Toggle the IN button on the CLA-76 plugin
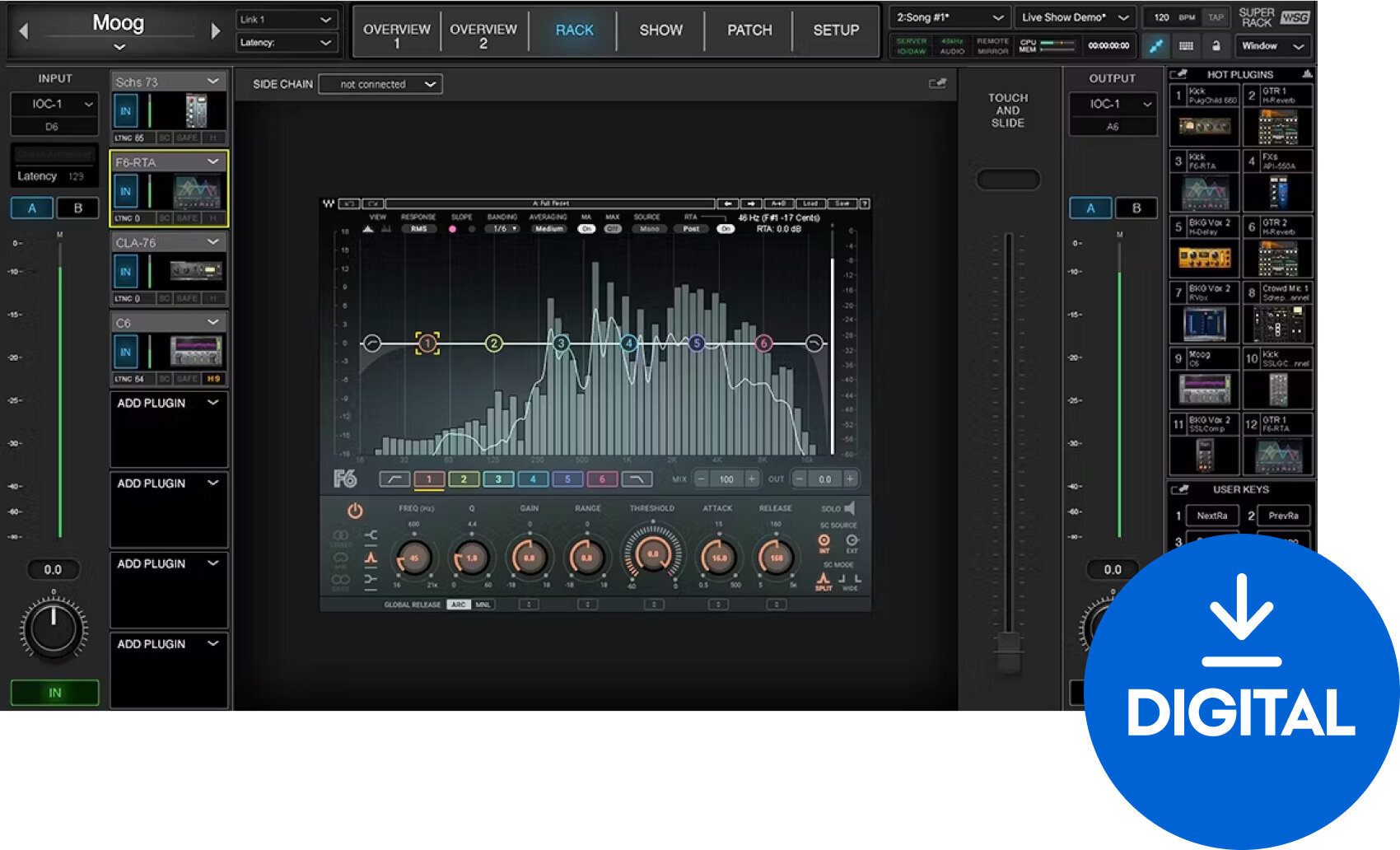1400x850 pixels. [x=125, y=271]
